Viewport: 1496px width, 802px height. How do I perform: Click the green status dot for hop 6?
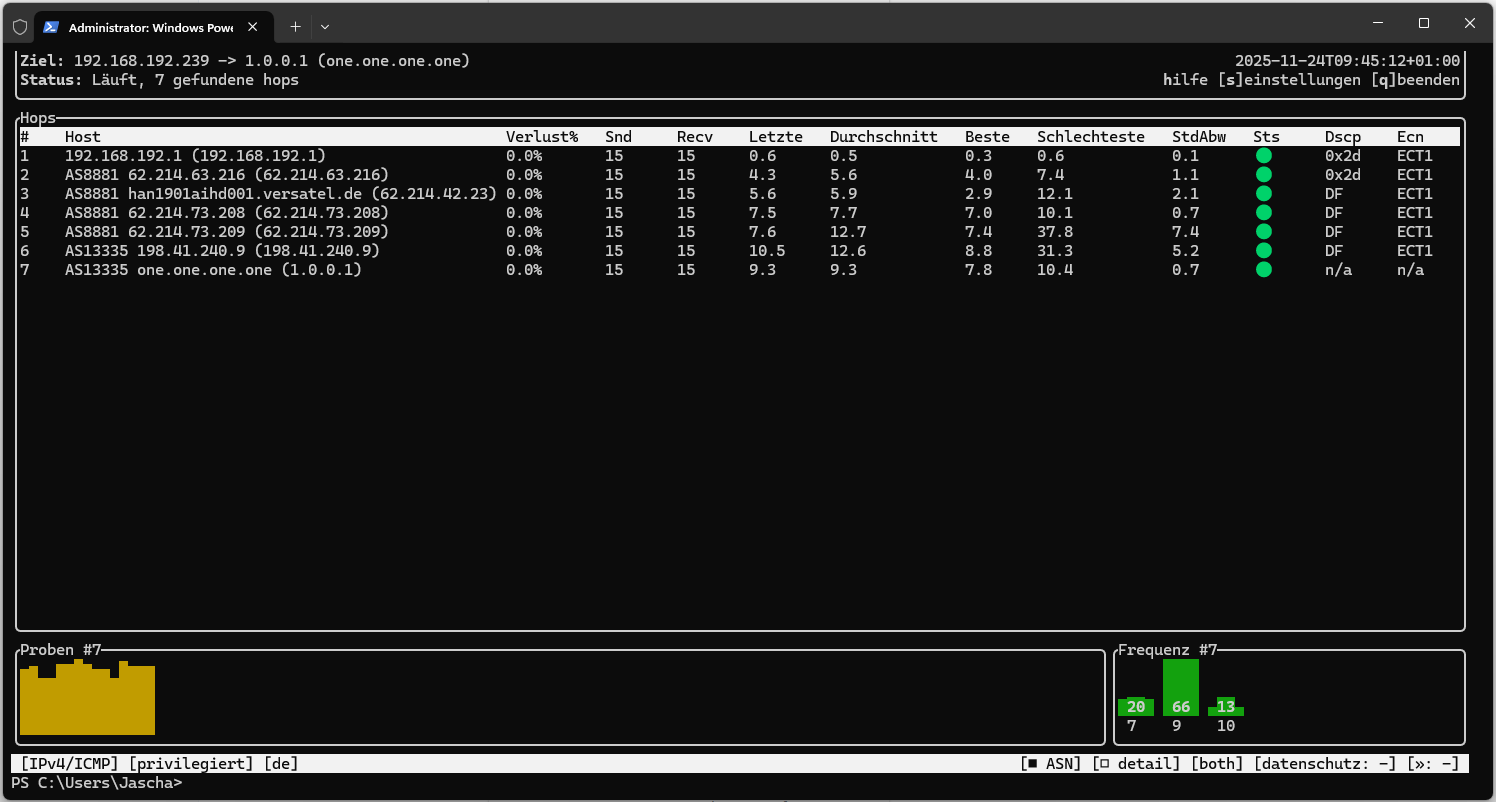[x=1263, y=251]
